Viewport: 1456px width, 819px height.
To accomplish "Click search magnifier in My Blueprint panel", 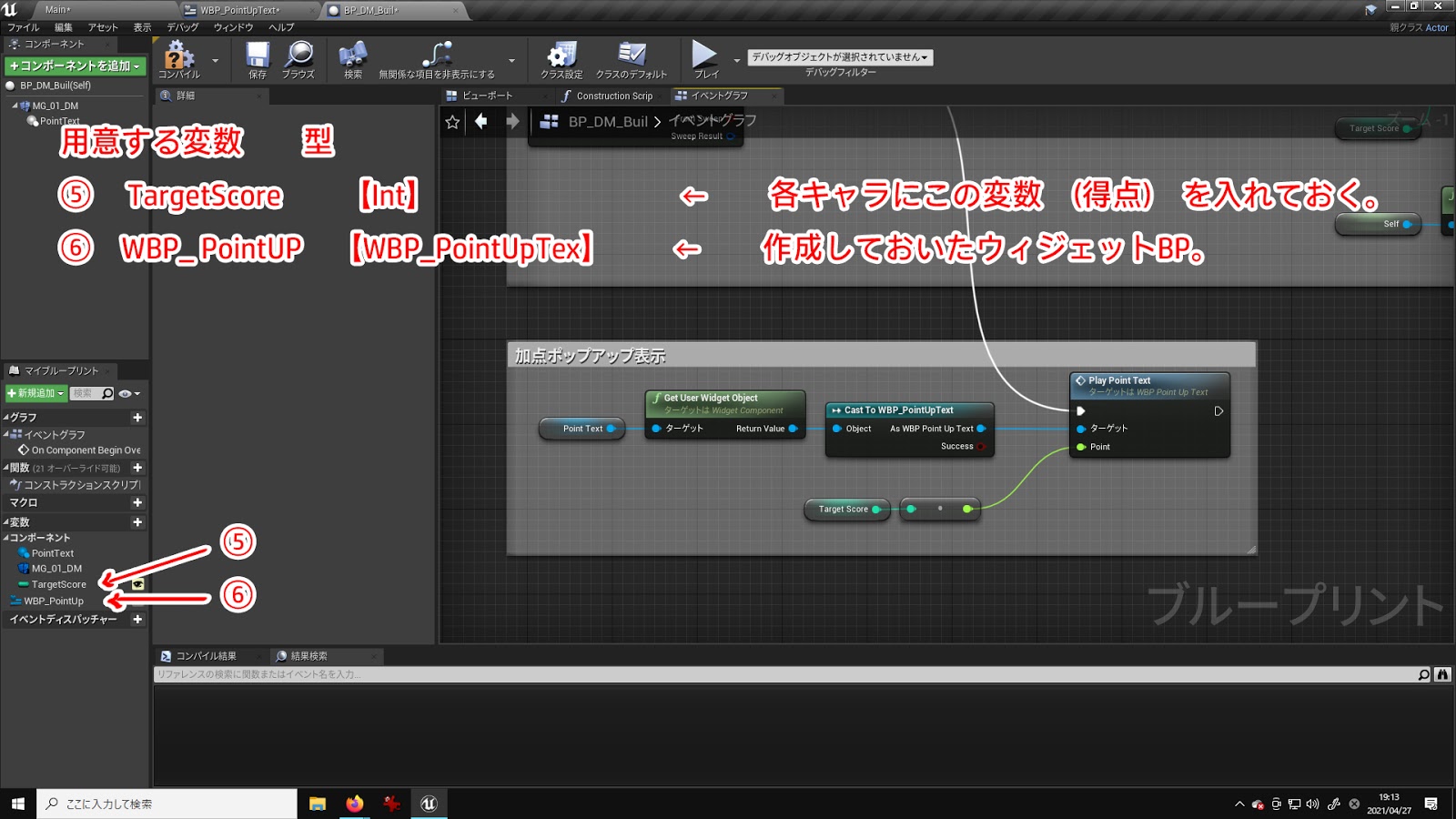I will 107,394.
